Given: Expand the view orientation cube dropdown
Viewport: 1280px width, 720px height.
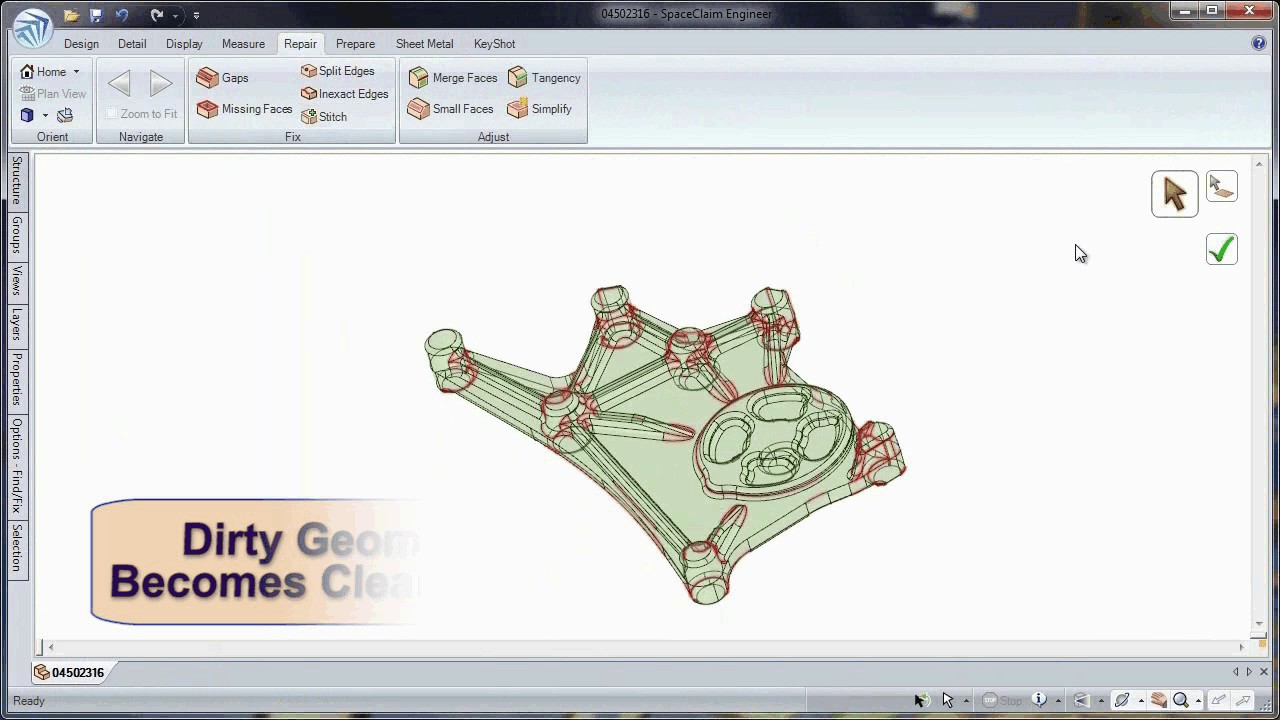Looking at the screenshot, I should tap(45, 116).
